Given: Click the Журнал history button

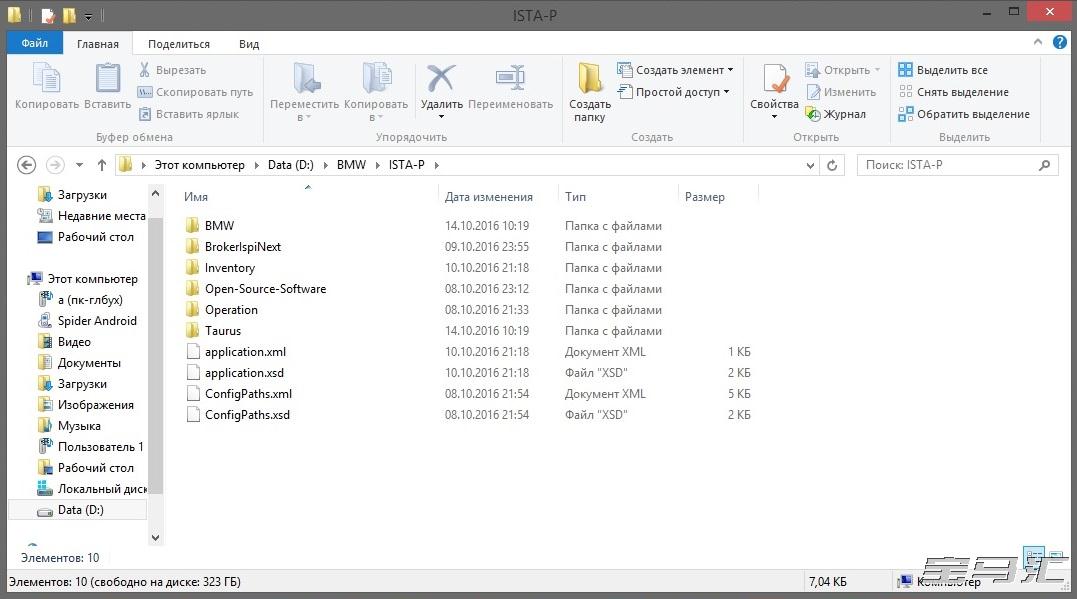Looking at the screenshot, I should pos(836,114).
